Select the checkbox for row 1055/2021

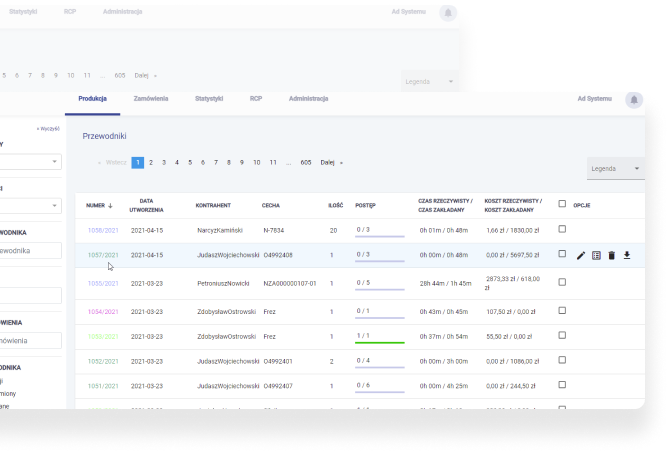click(562, 282)
